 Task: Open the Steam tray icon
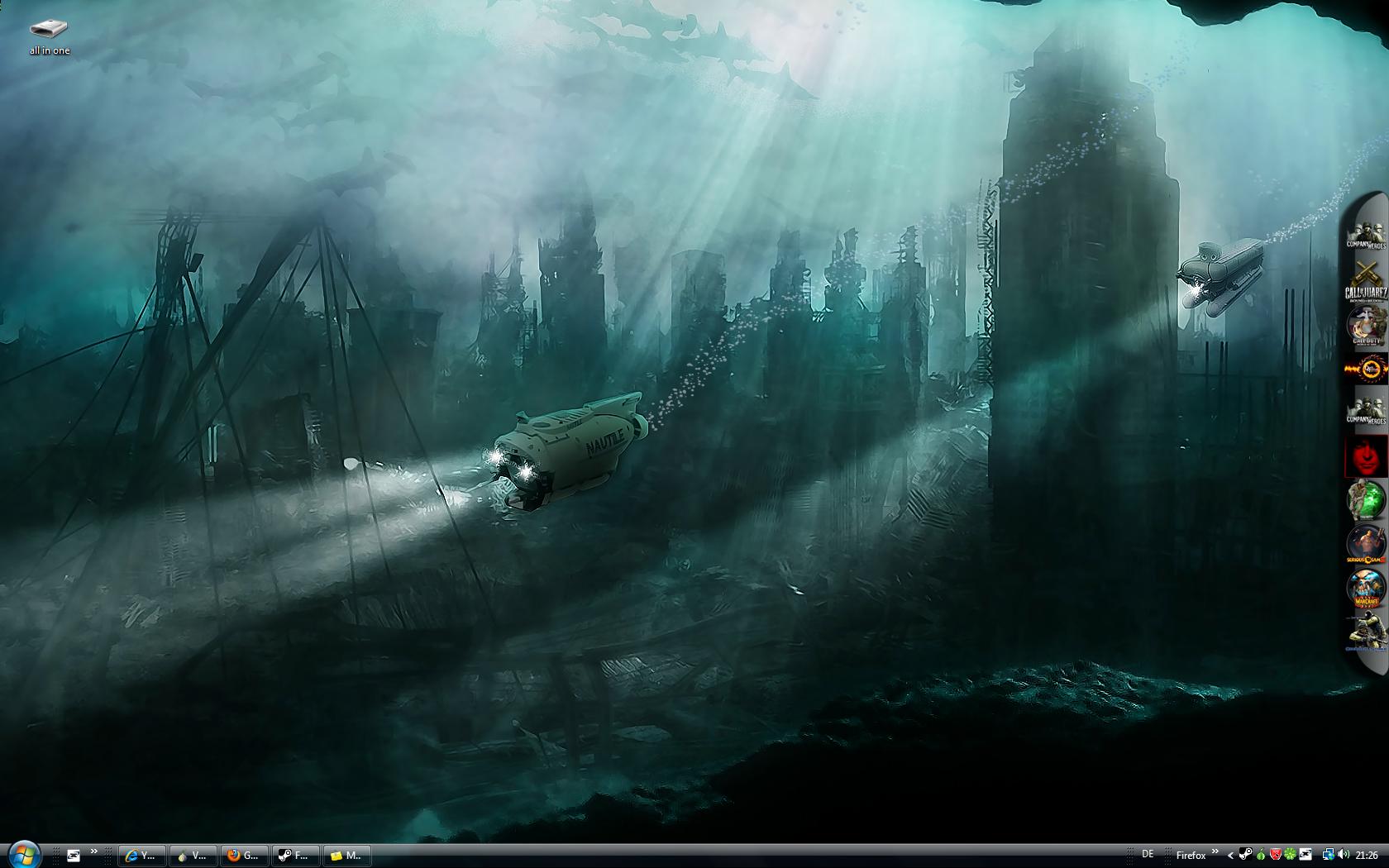tap(1245, 854)
